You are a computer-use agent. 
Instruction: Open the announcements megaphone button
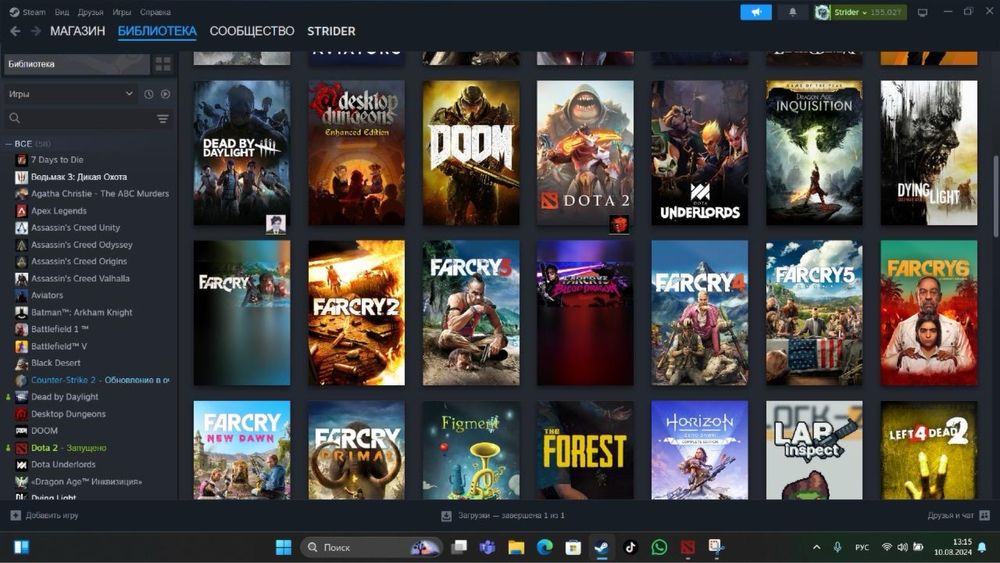tap(756, 12)
